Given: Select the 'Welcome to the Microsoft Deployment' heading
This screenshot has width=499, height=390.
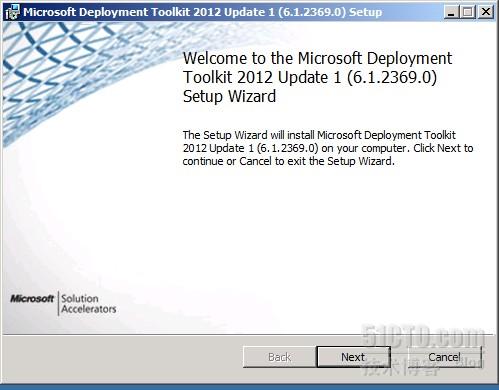Looking at the screenshot, I should [317, 77].
